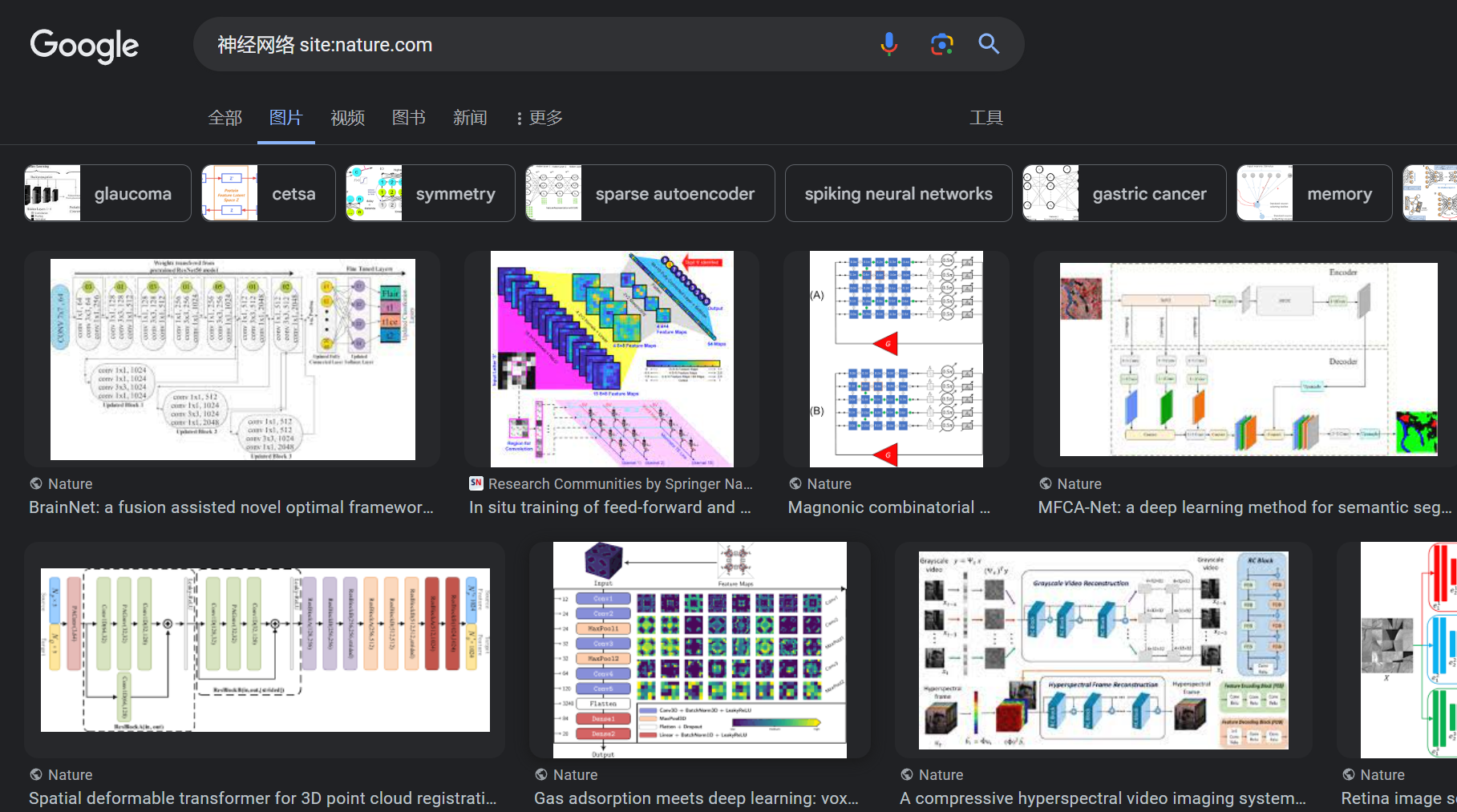The image size is (1457, 812).
Task: Select the sparse autoencoder chip
Action: click(x=650, y=193)
